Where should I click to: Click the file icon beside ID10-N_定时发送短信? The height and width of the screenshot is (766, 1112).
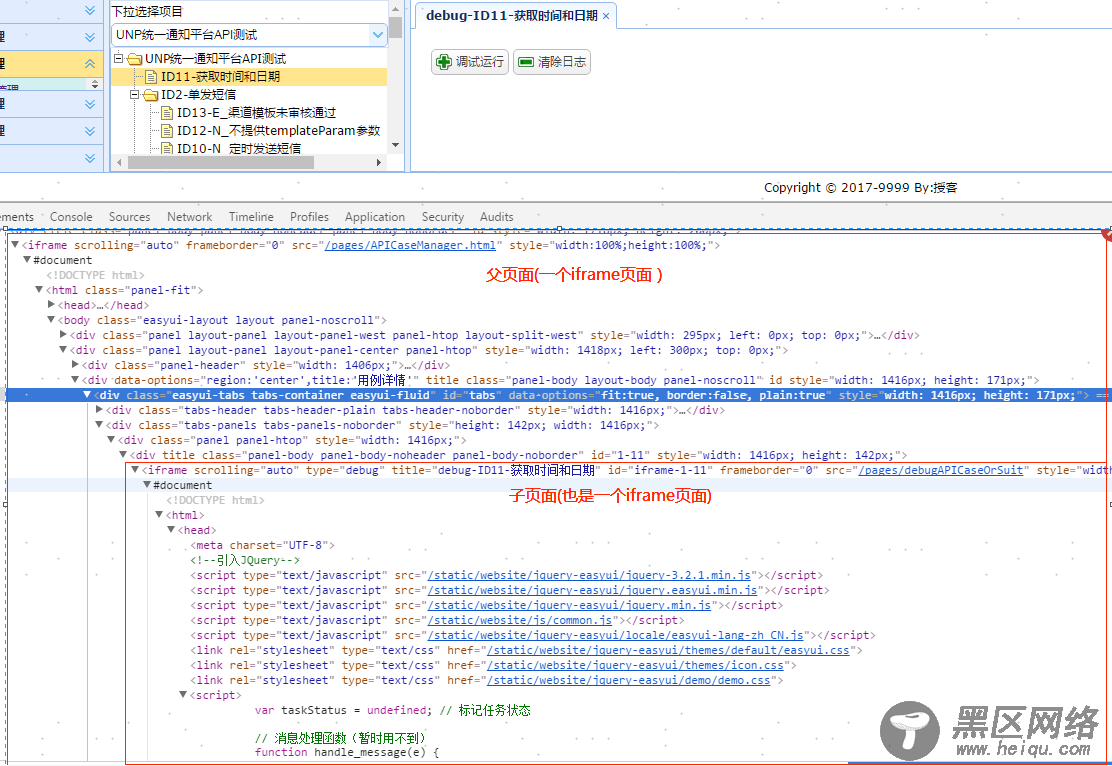click(167, 148)
